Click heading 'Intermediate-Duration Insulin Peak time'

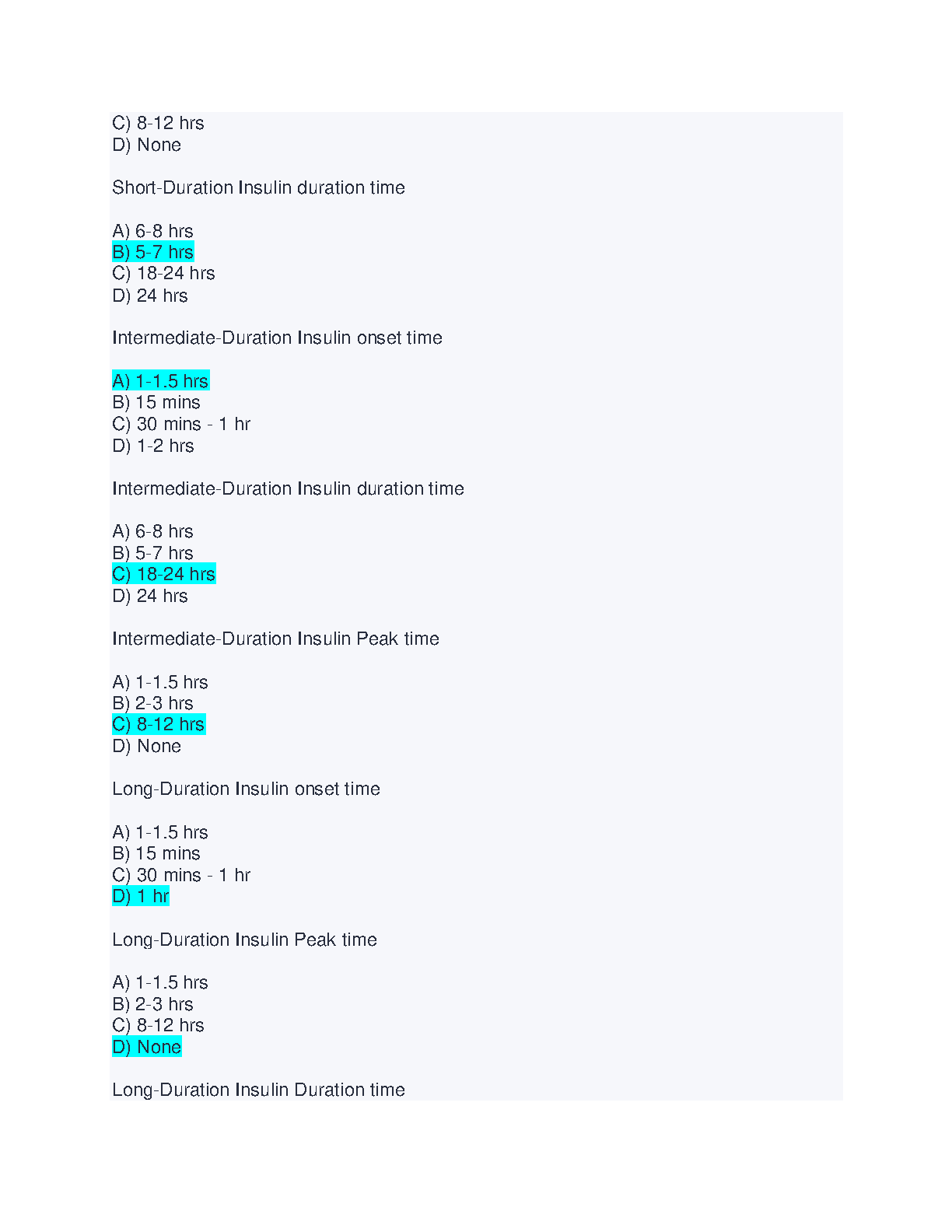pyautogui.click(x=275, y=639)
